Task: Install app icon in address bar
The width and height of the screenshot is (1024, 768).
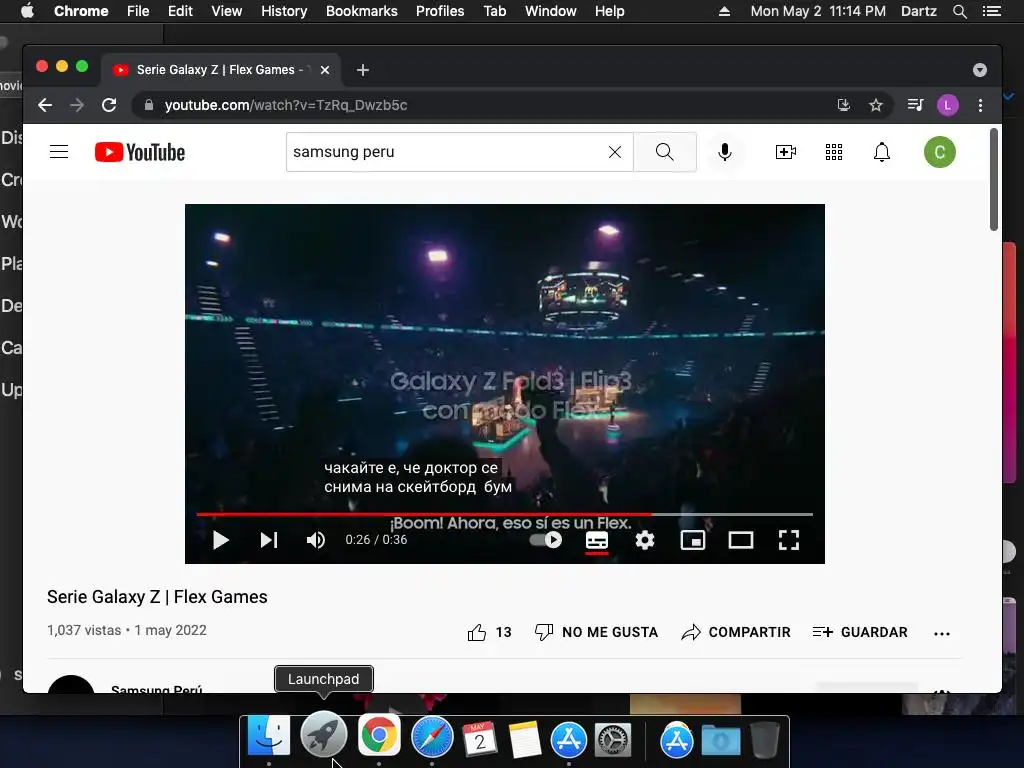Action: [x=844, y=105]
